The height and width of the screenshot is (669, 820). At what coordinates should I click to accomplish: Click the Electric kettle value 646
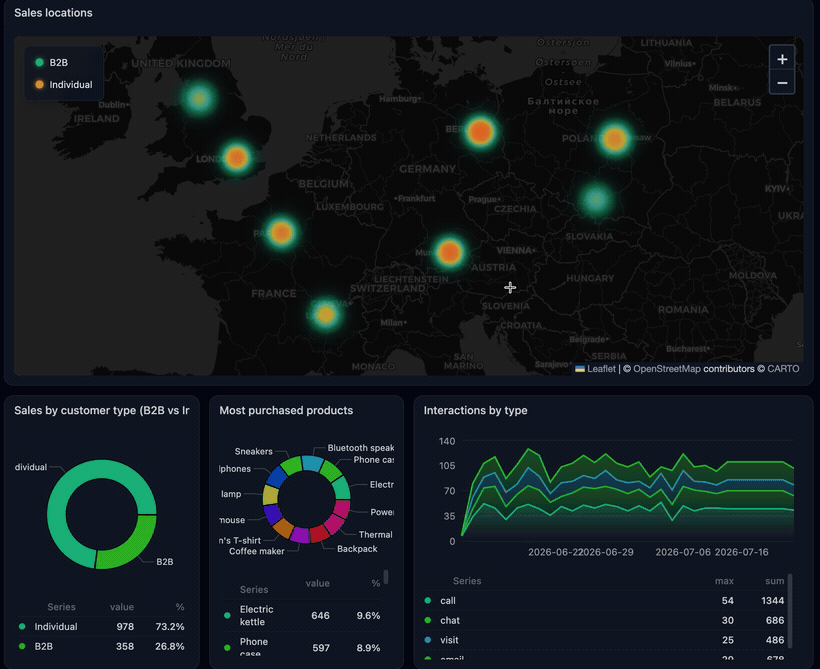coord(321,616)
